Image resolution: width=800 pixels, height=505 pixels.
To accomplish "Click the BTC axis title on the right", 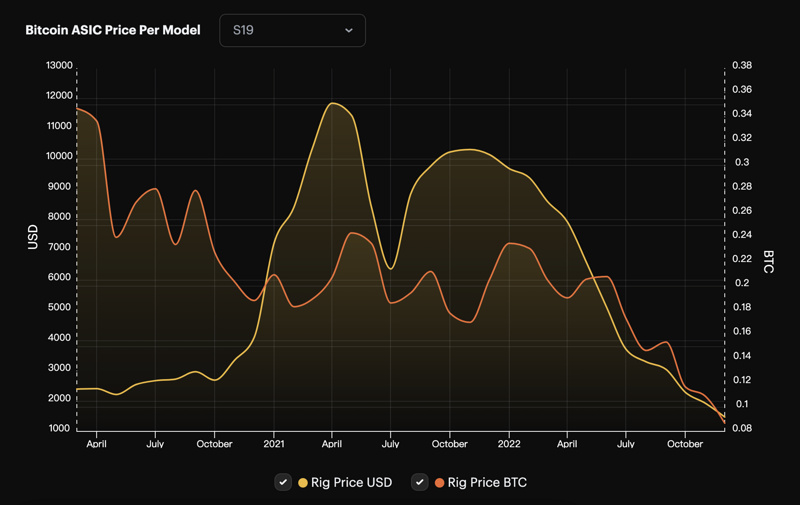I will 768,262.
